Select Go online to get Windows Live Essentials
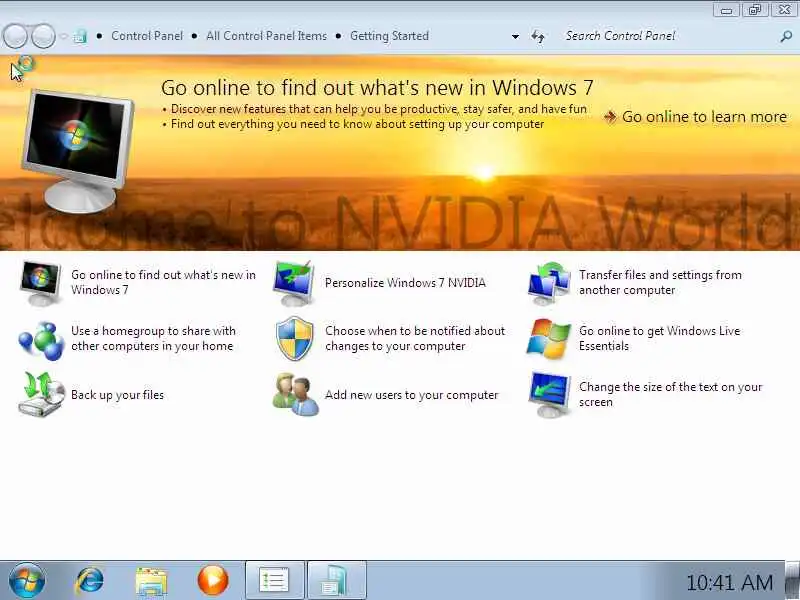The width and height of the screenshot is (800, 600). click(659, 338)
